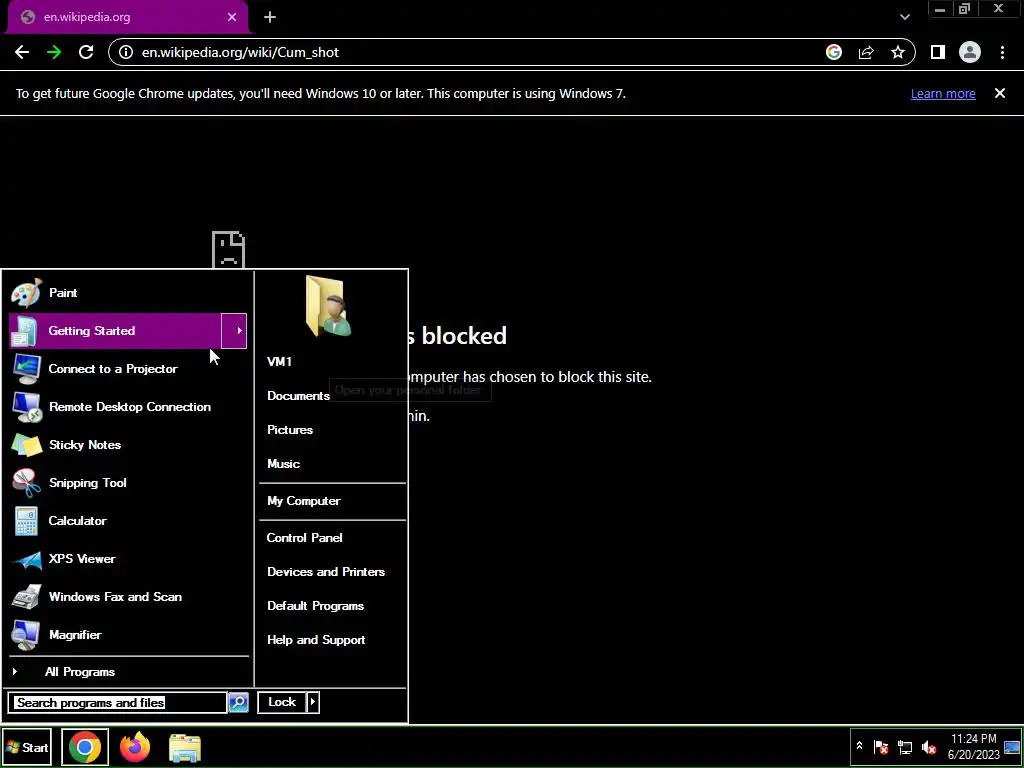Viewport: 1024px width, 768px height.
Task: Go back in Chrome
Action: [x=22, y=53]
